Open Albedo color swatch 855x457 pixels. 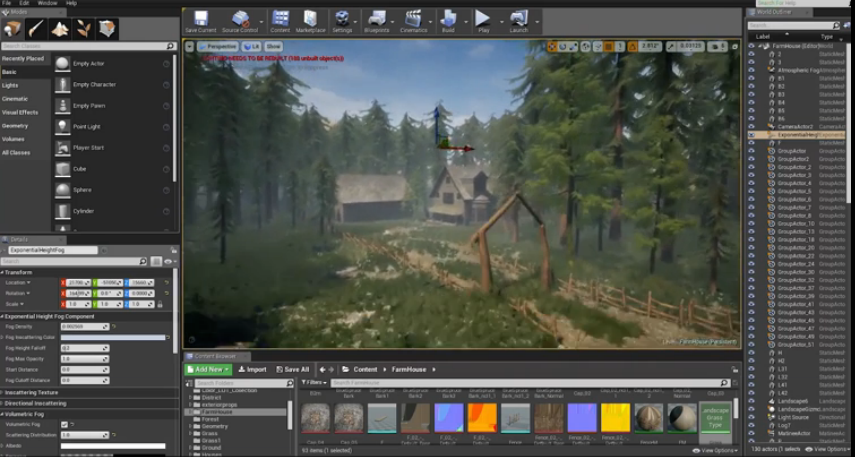pos(113,446)
